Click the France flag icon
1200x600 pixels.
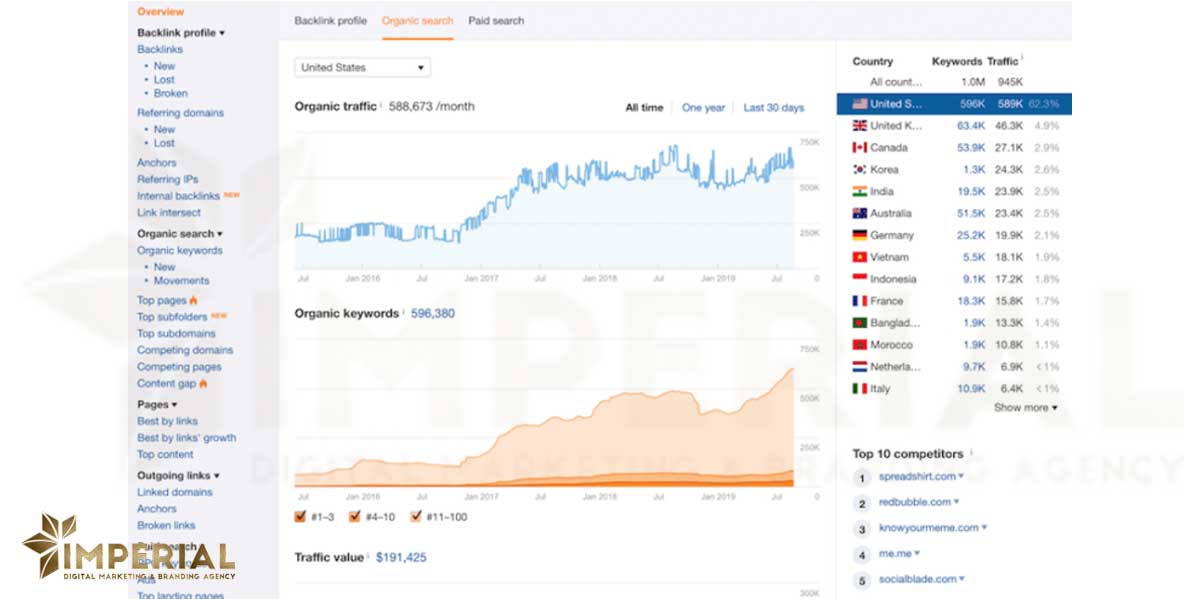[x=859, y=301]
